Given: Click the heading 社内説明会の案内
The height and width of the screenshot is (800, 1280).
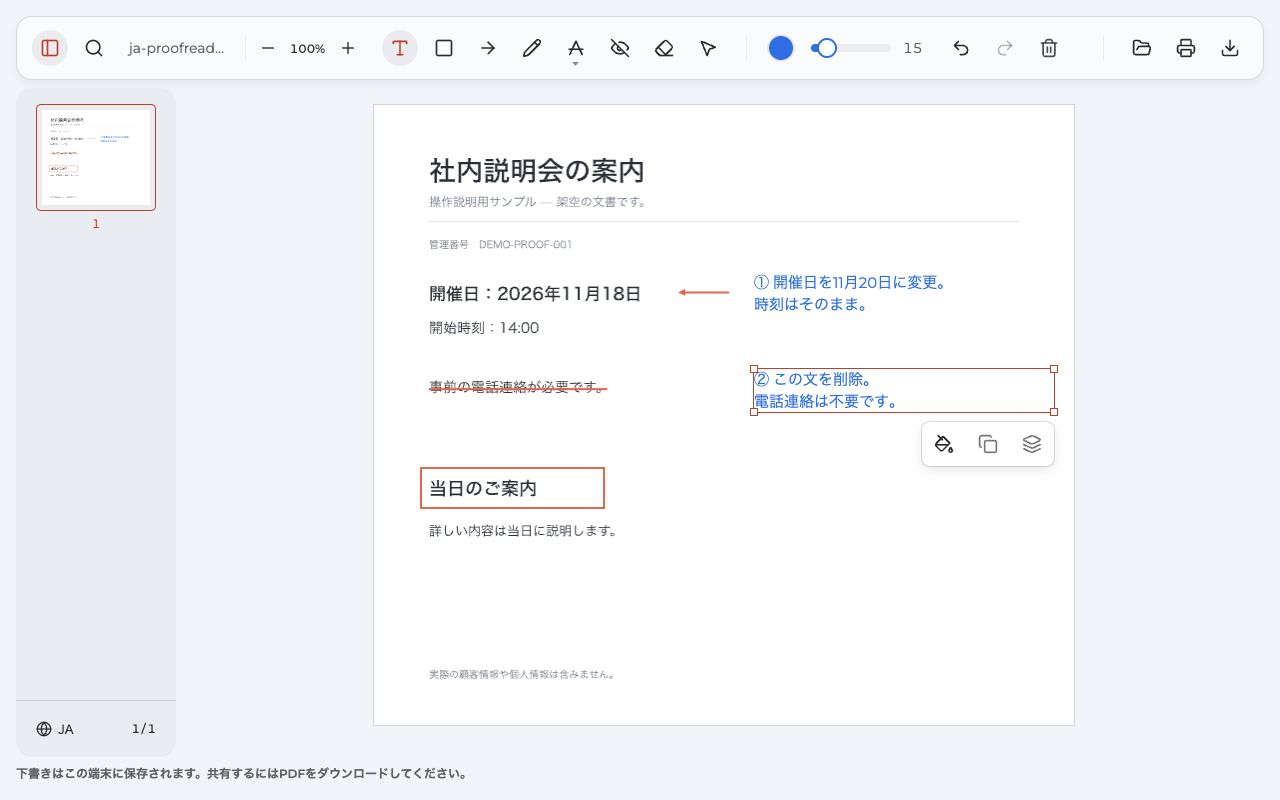Looking at the screenshot, I should click(x=537, y=171).
